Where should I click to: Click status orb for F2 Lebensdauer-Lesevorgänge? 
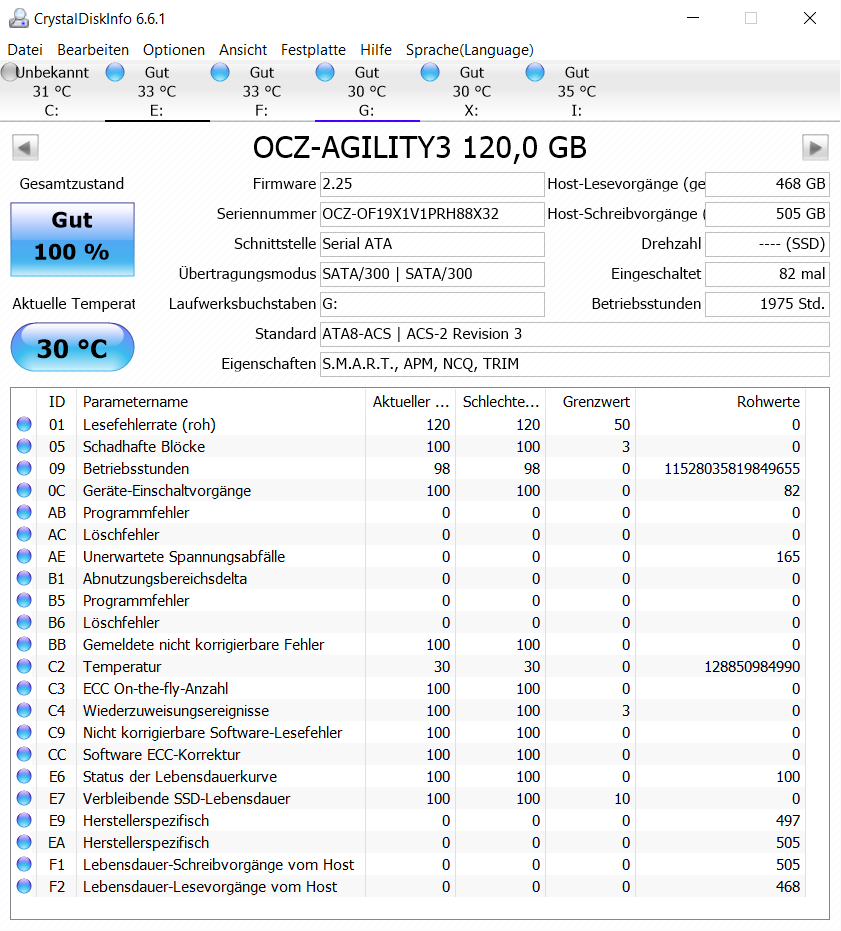point(24,885)
